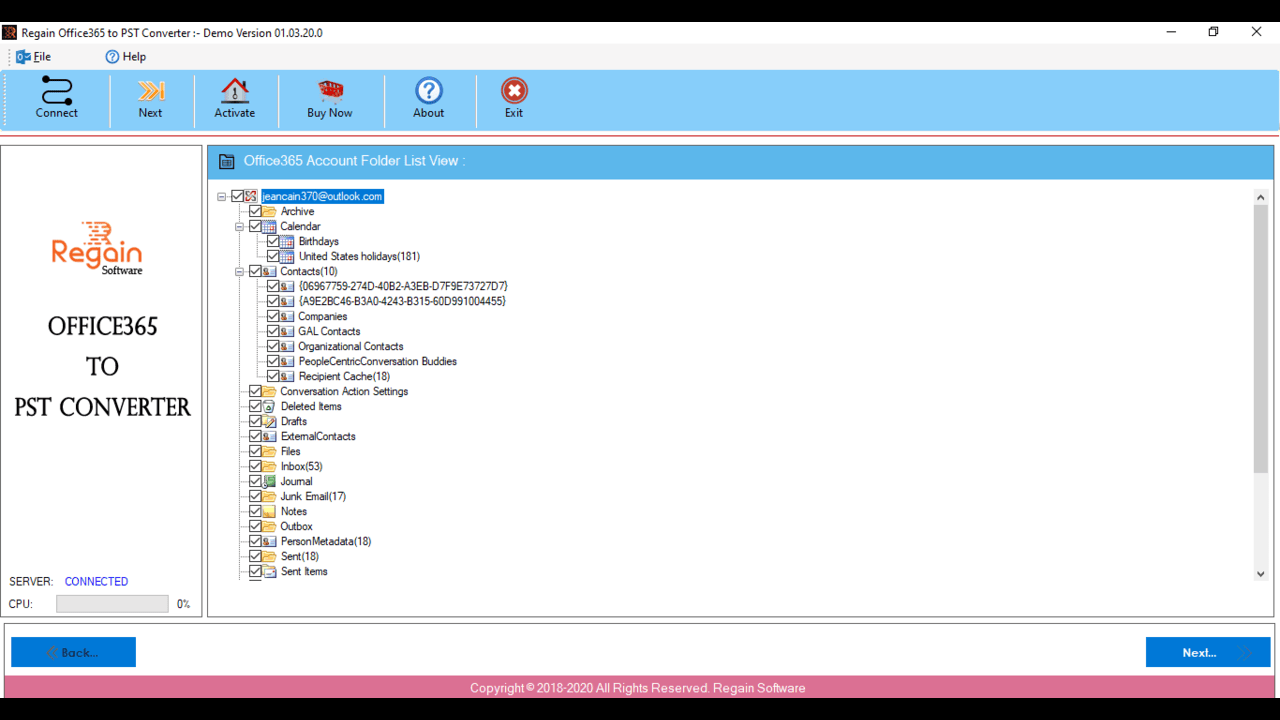Uncheck the Sent(18) checkbox
Viewport: 1280px width, 720px height.
[x=255, y=556]
